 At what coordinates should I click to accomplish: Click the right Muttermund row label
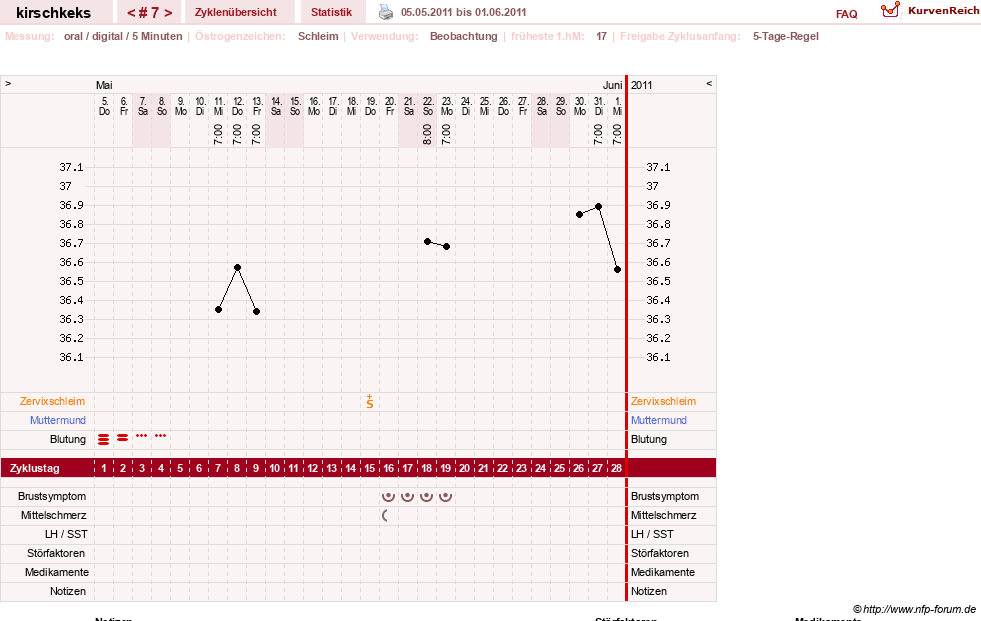click(x=659, y=420)
